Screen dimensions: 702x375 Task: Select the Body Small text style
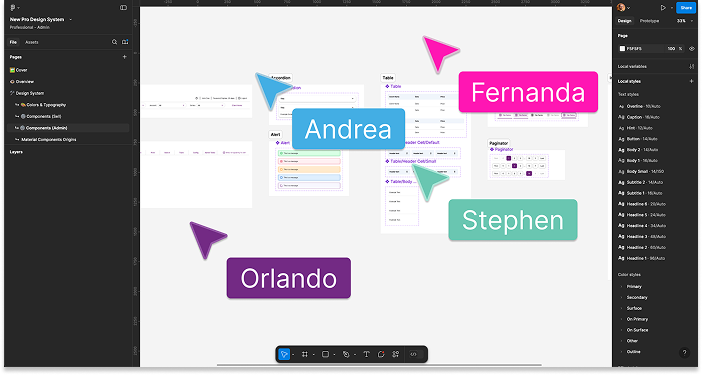click(x=645, y=171)
